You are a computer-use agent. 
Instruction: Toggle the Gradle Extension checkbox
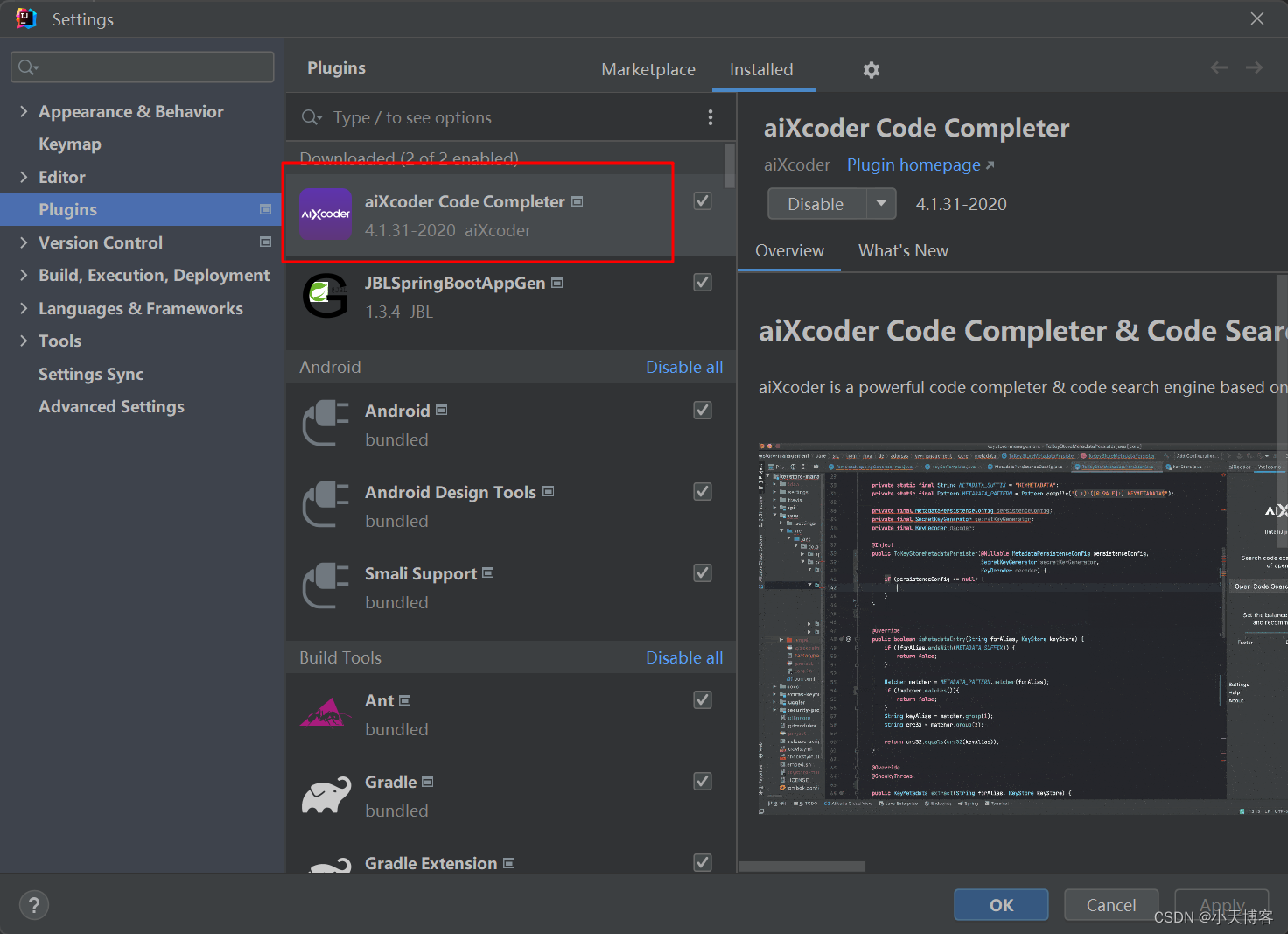703,863
